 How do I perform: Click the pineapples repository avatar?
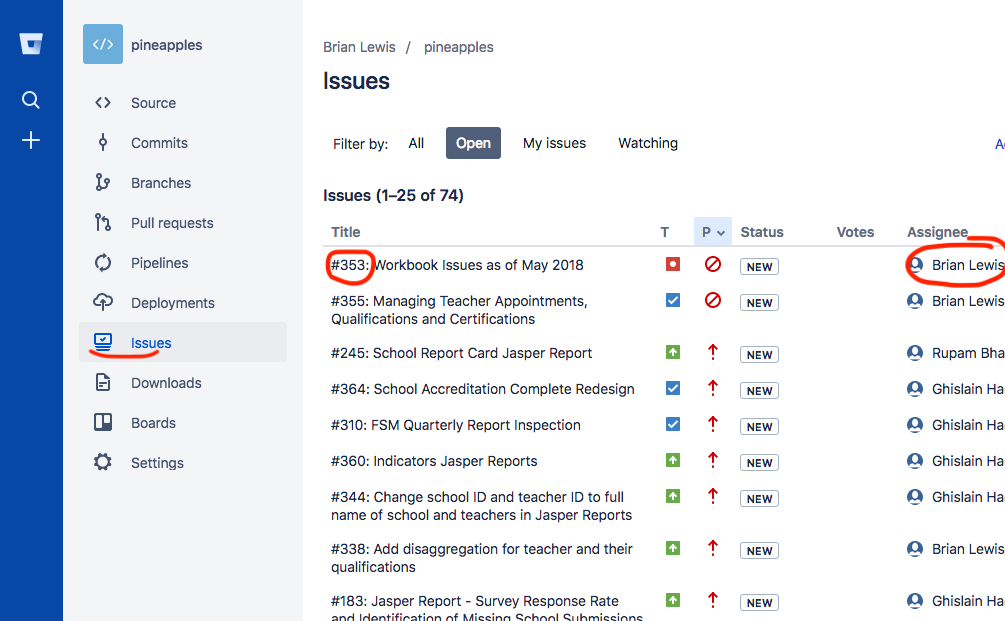tap(103, 45)
